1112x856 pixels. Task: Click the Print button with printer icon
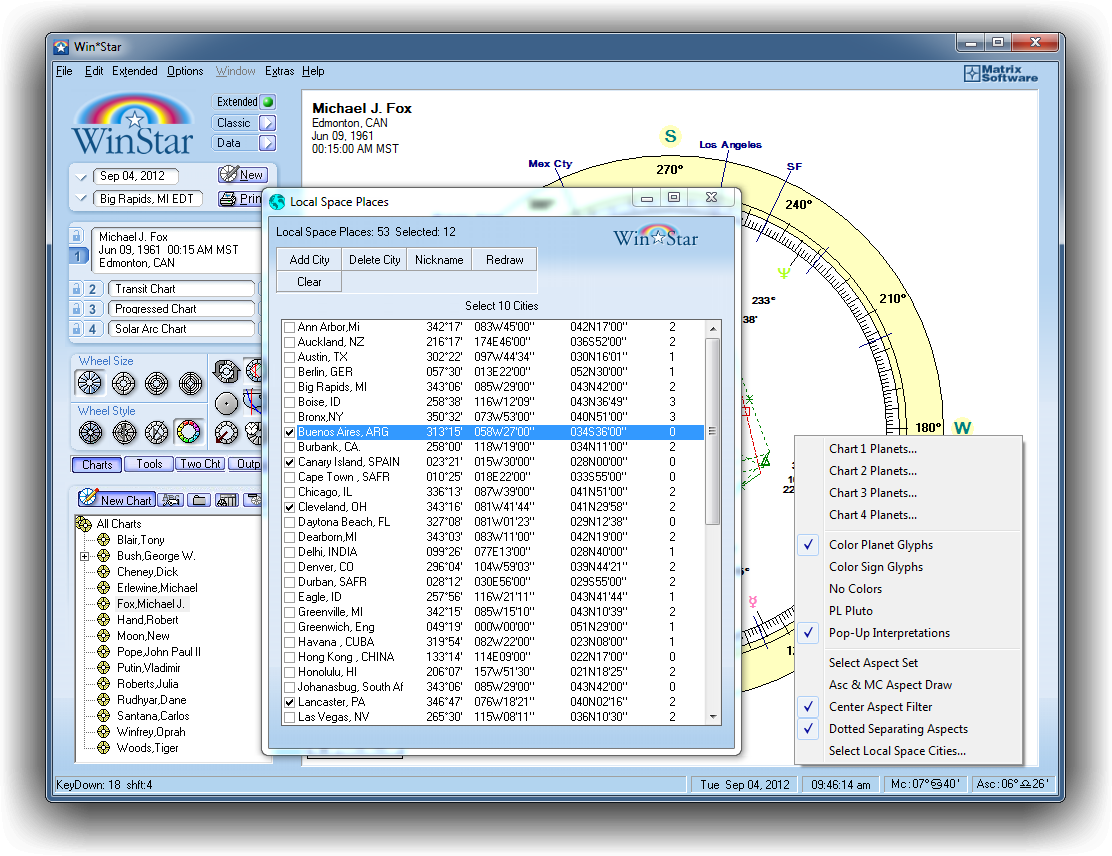[240, 199]
